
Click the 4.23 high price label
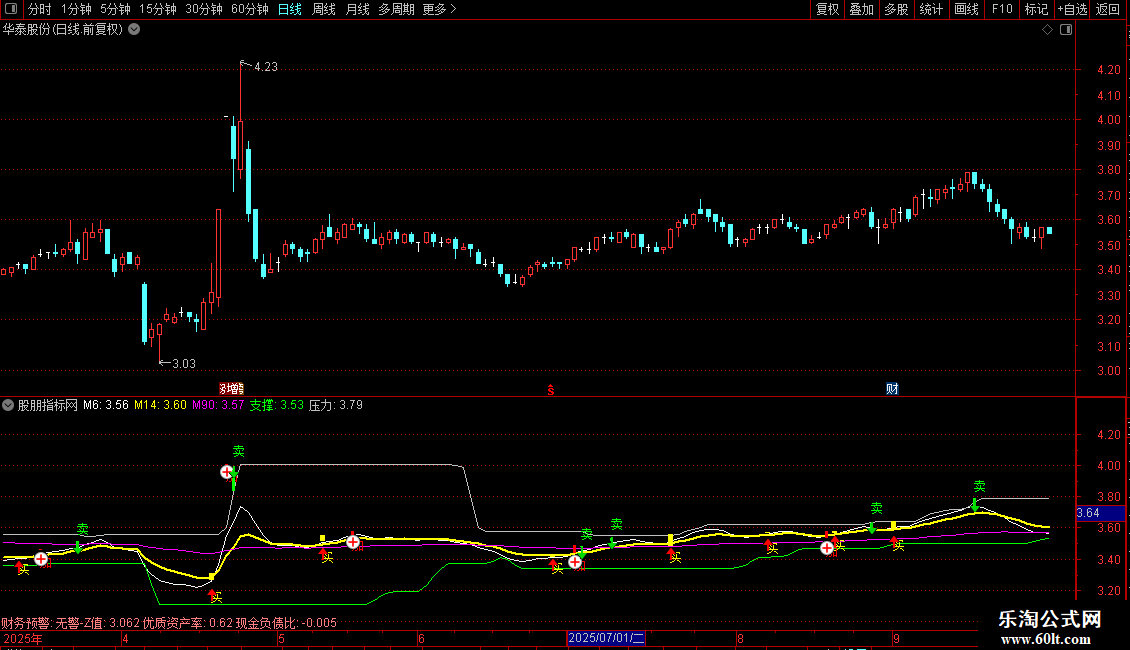(x=266, y=67)
